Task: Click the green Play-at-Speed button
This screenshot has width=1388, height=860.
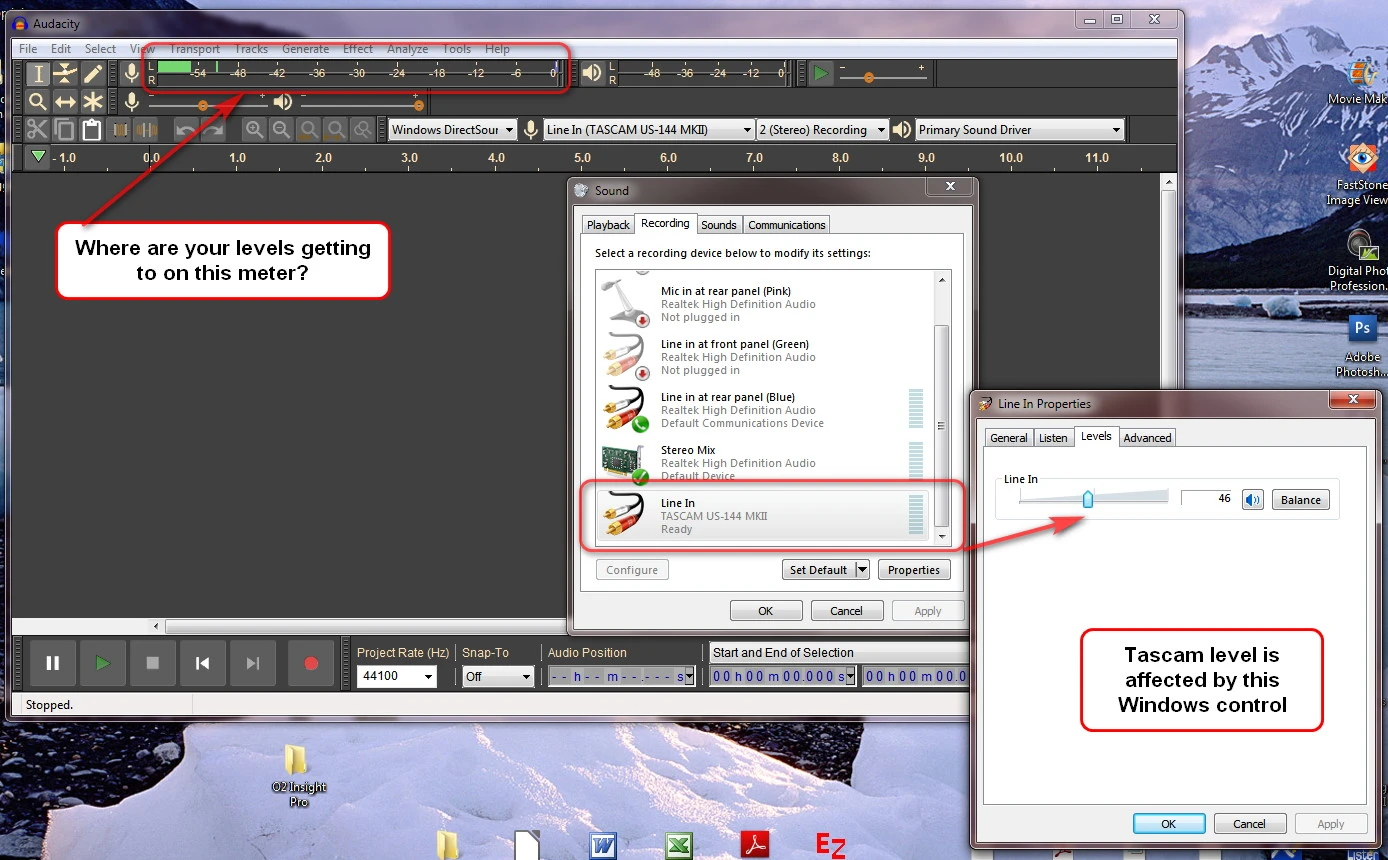Action: (821, 73)
